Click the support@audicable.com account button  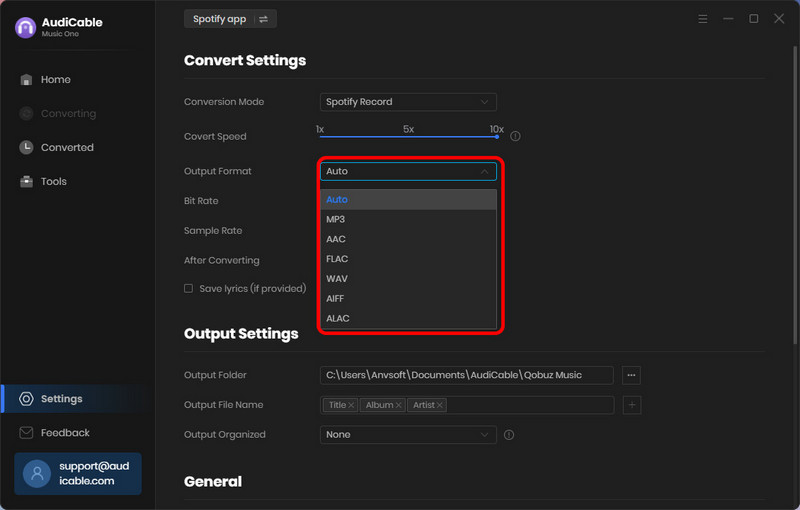coord(78,473)
